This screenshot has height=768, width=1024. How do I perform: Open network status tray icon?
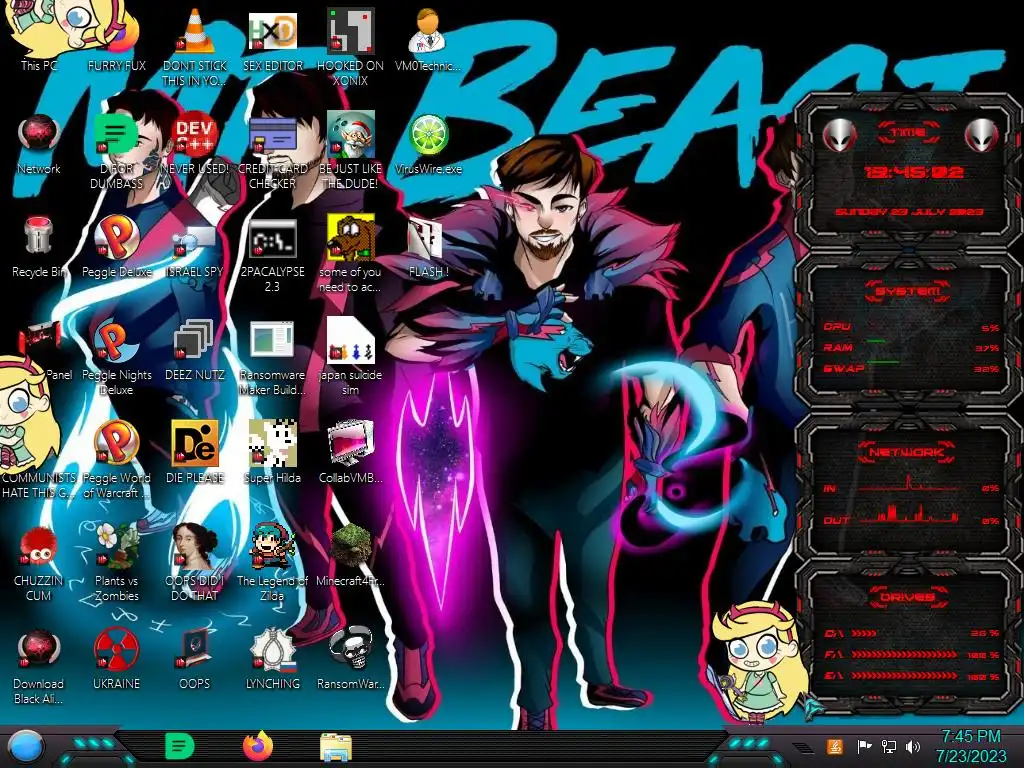888,746
